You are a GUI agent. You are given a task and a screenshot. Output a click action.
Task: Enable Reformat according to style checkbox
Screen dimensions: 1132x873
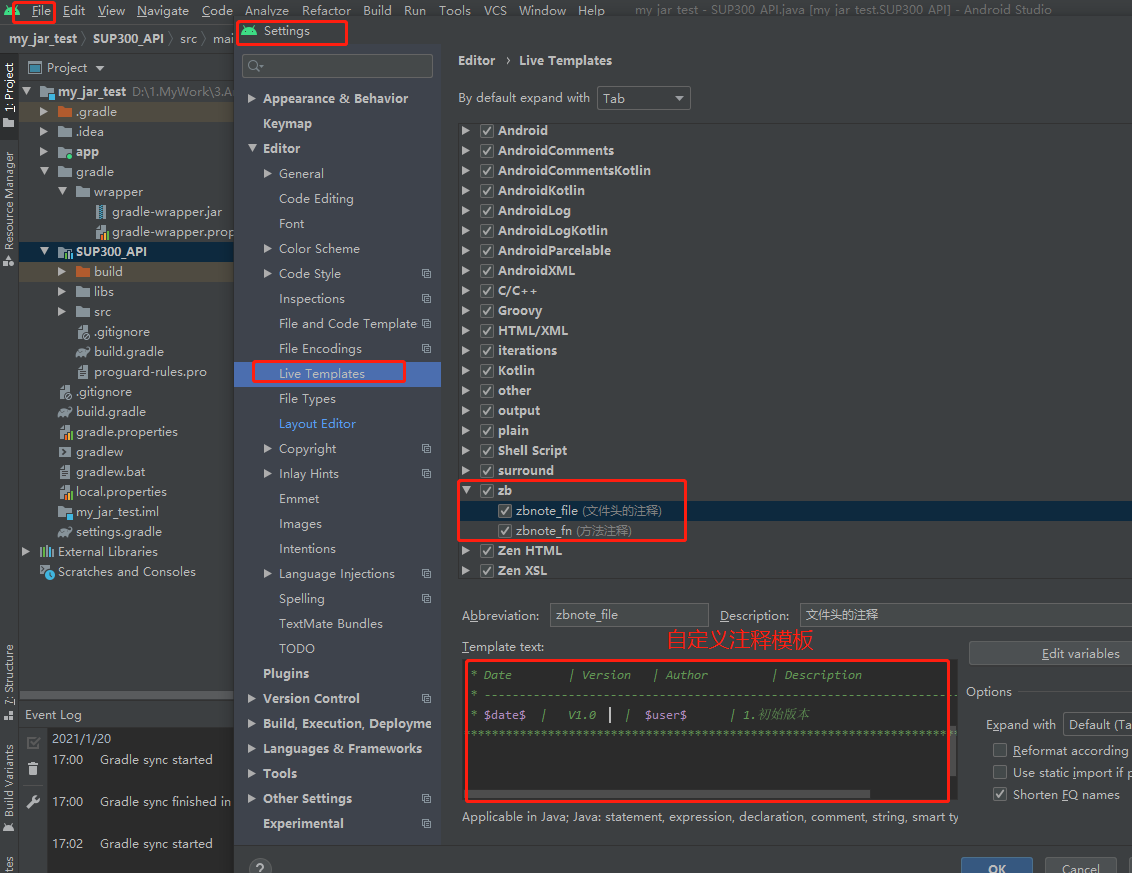1000,750
